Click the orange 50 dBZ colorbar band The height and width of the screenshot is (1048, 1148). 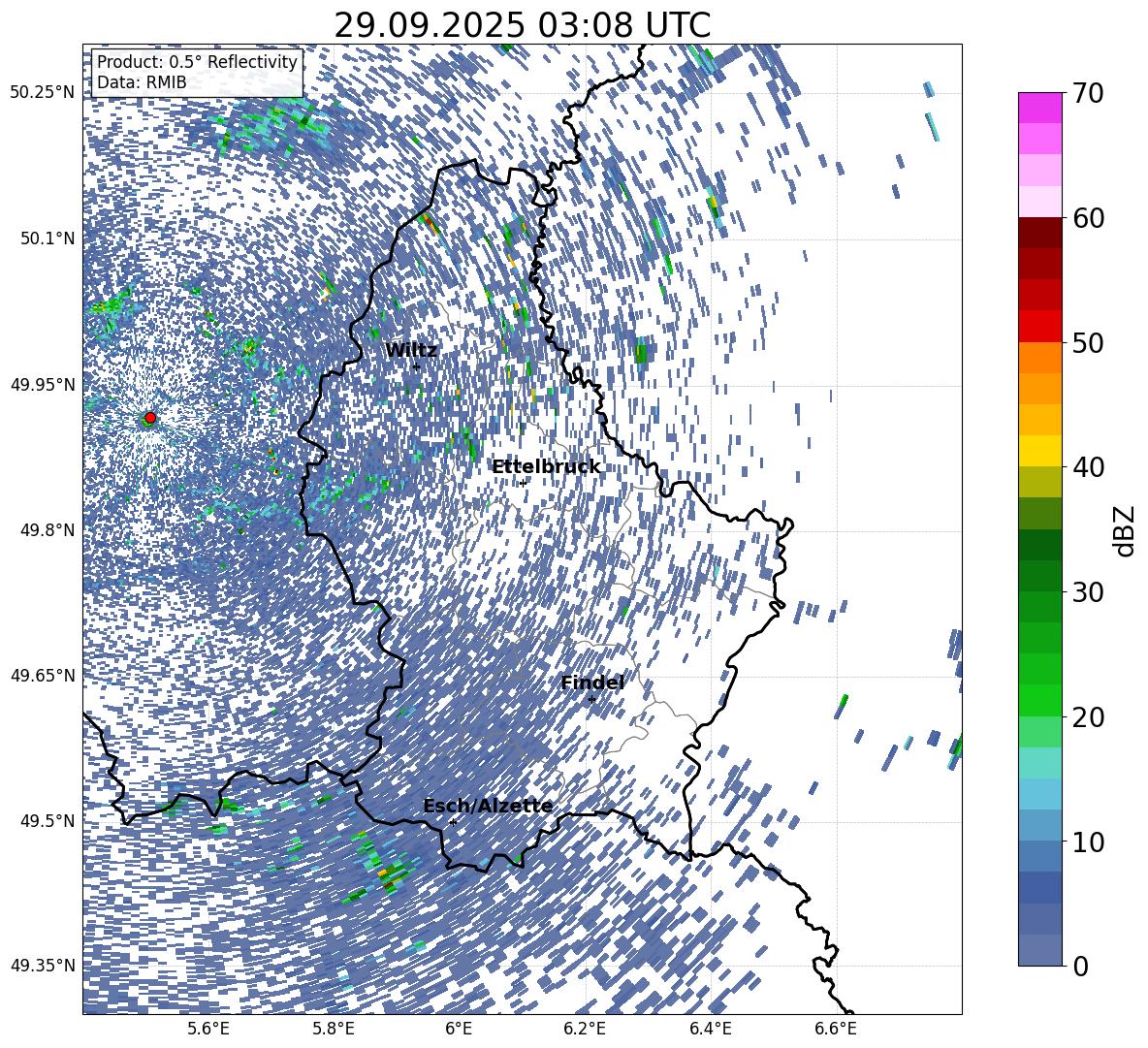[x=1039, y=357]
